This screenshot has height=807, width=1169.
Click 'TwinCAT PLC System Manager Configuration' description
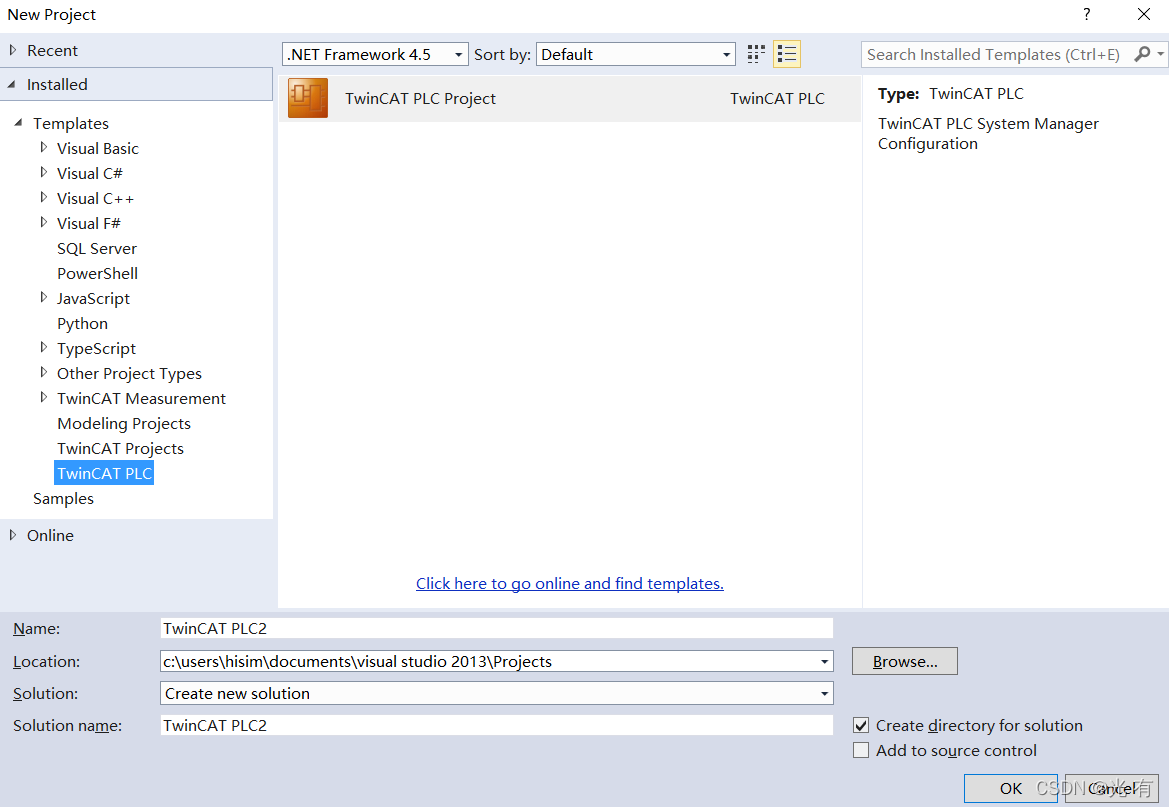[x=988, y=134]
